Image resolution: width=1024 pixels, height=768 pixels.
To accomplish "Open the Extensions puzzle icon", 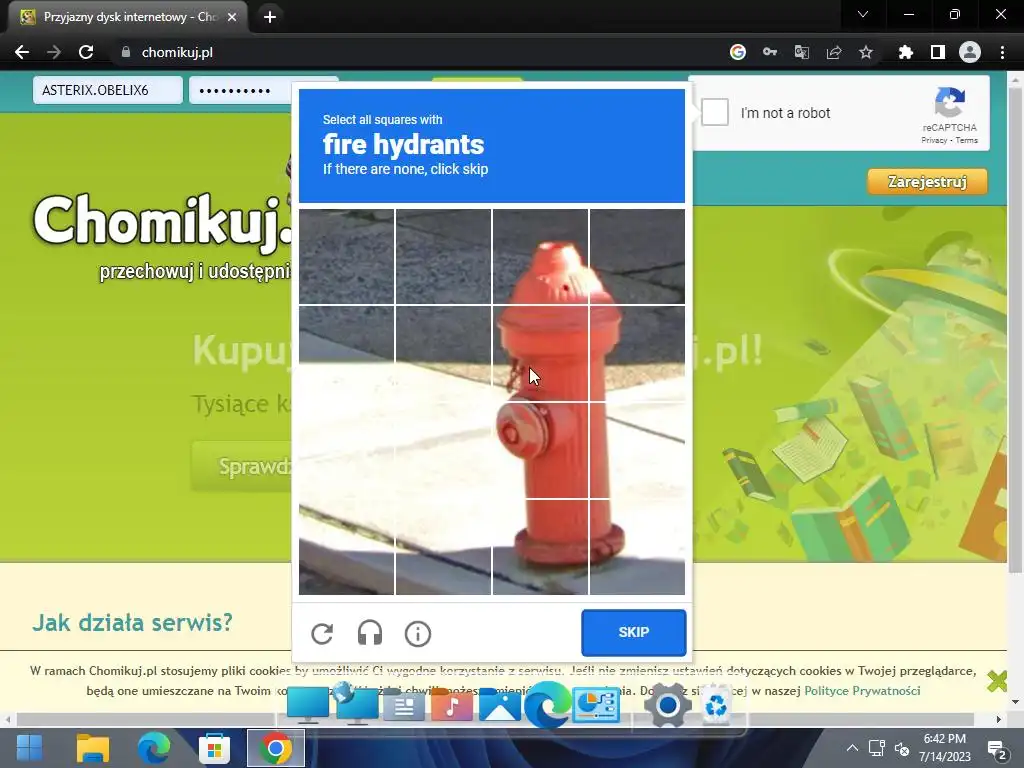I will tap(905, 52).
